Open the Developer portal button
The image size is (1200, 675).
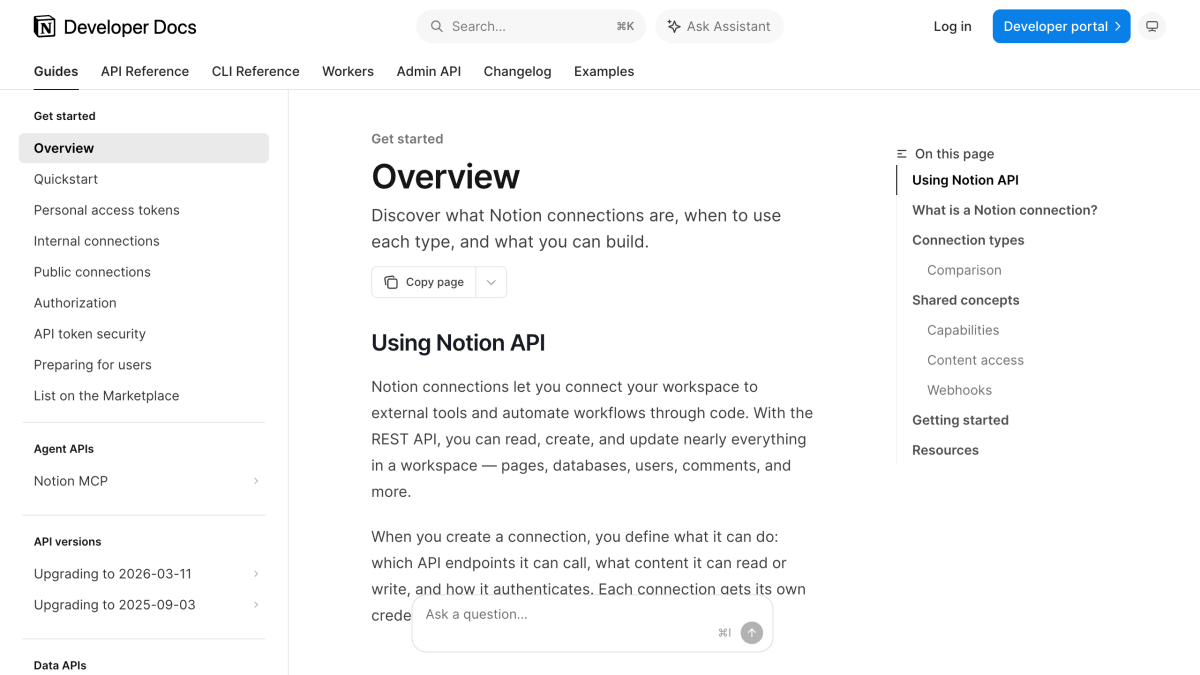pyautogui.click(x=1061, y=27)
